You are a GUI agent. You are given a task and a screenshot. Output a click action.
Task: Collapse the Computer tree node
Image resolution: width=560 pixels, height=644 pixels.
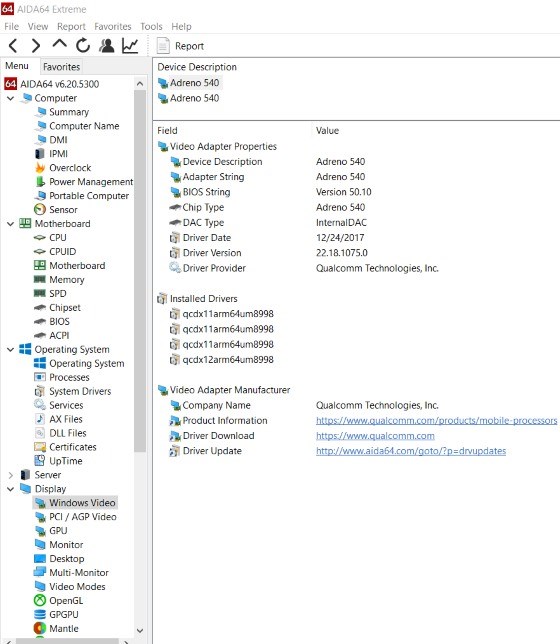11,98
